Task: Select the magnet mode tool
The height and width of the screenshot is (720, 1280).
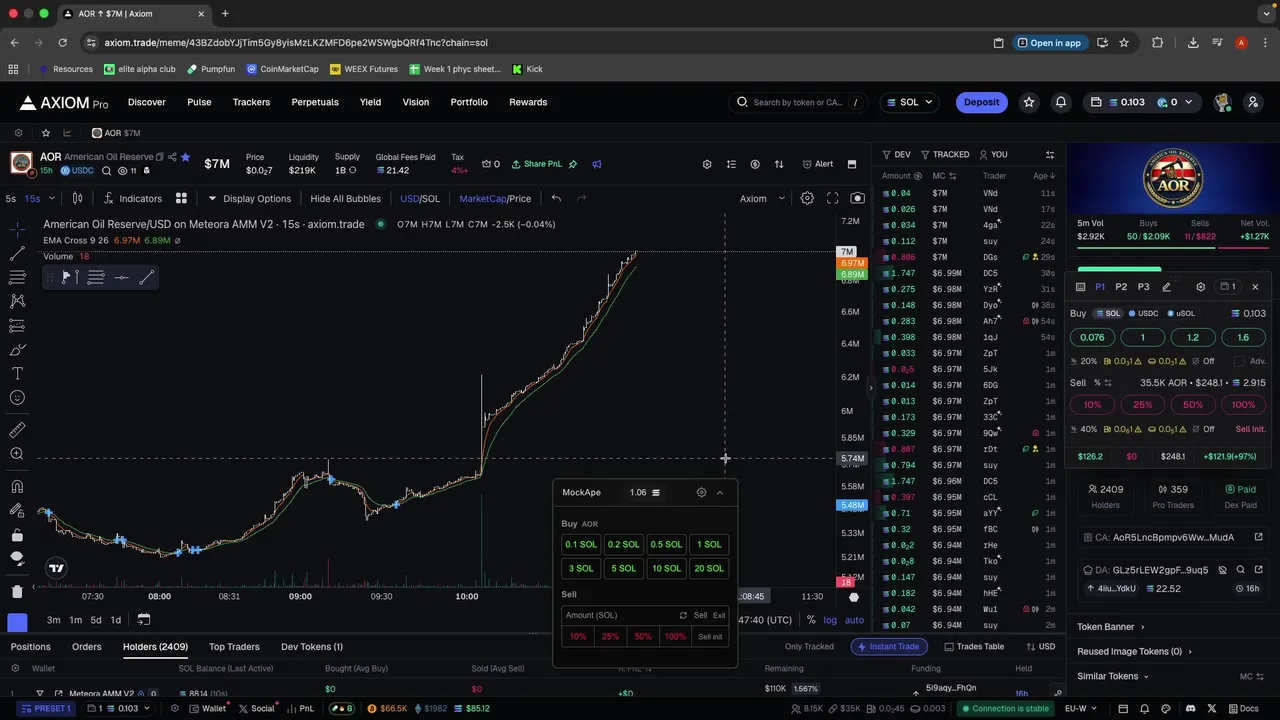Action: click(x=17, y=487)
